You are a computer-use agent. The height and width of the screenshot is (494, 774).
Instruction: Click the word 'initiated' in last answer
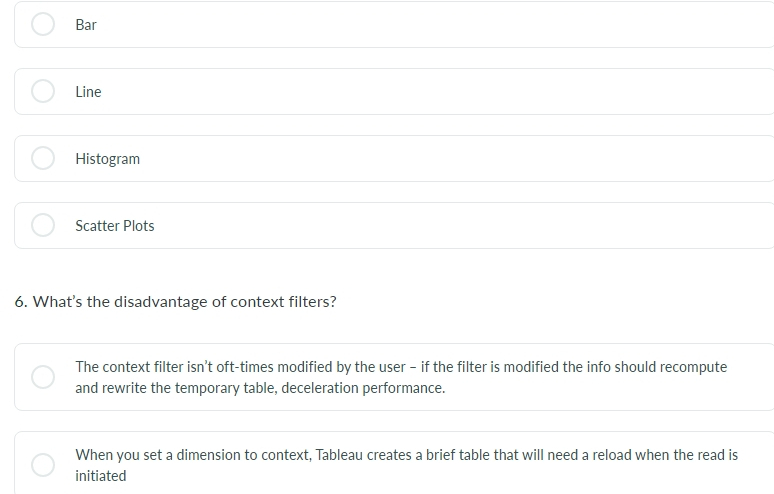[x=101, y=476]
